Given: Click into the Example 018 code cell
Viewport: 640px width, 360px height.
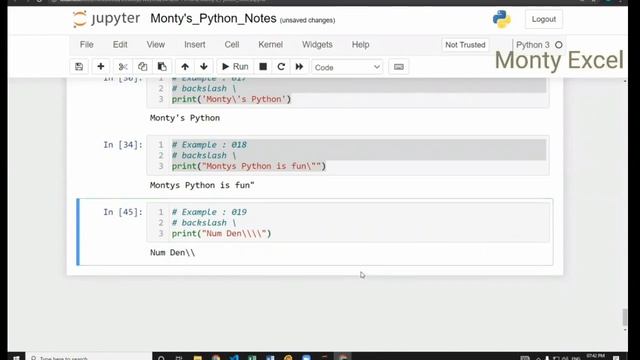Looking at the screenshot, I should (348, 155).
